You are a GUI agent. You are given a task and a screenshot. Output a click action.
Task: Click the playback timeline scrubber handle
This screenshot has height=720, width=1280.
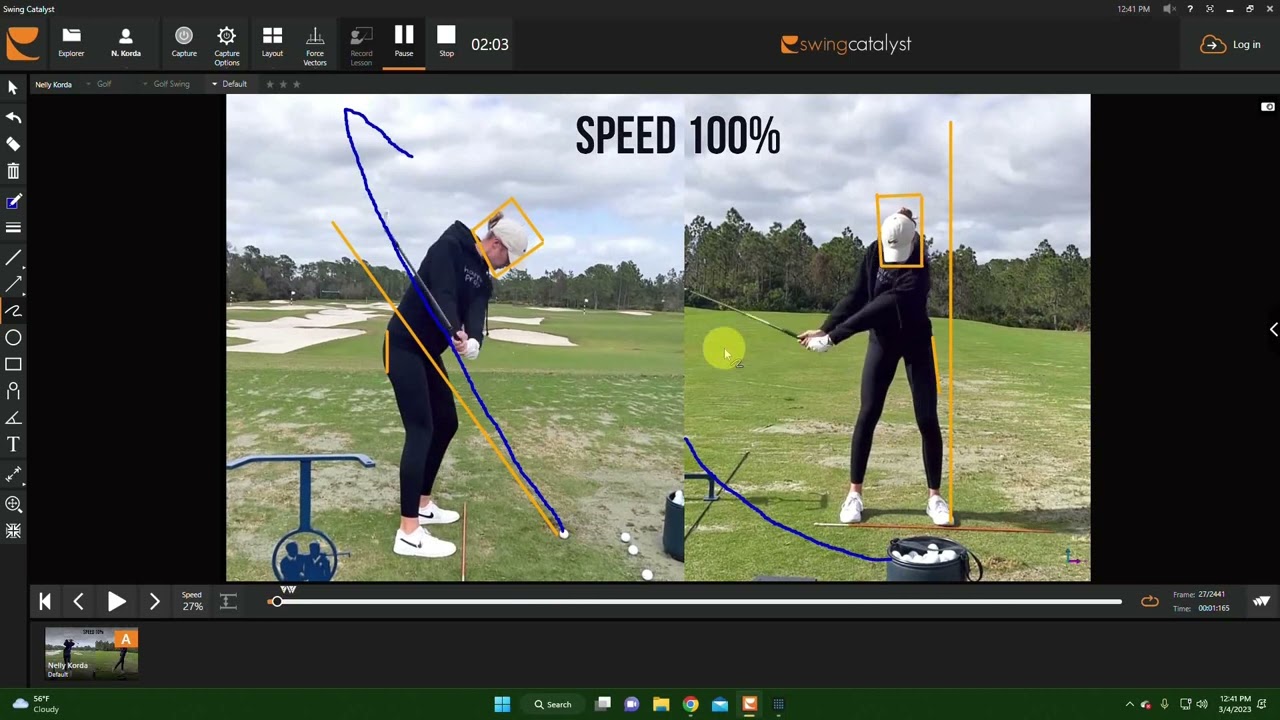click(276, 601)
